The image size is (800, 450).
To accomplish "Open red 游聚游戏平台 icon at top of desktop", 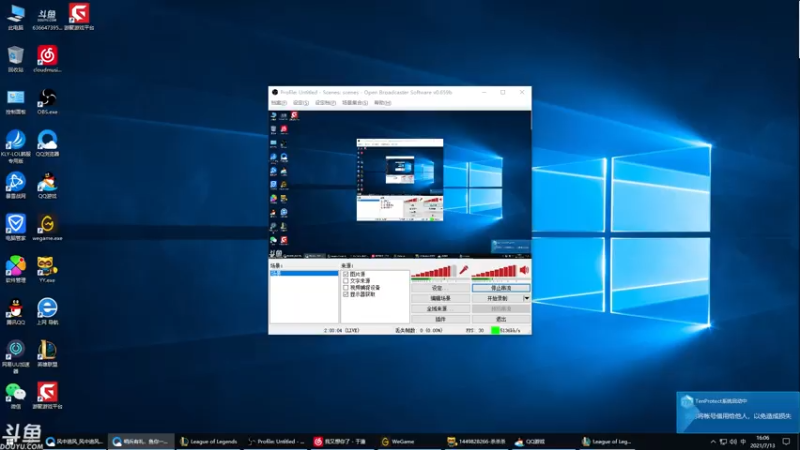I will (x=79, y=17).
